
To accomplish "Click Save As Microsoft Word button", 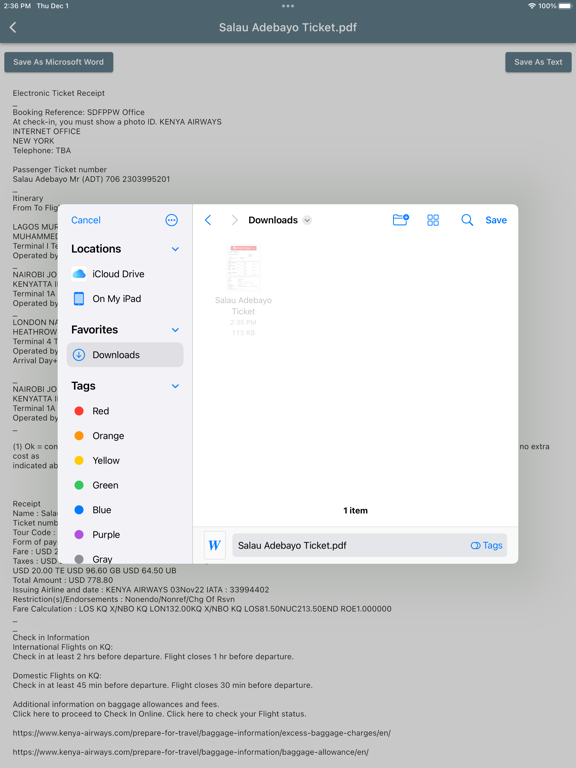I will click(x=59, y=62).
